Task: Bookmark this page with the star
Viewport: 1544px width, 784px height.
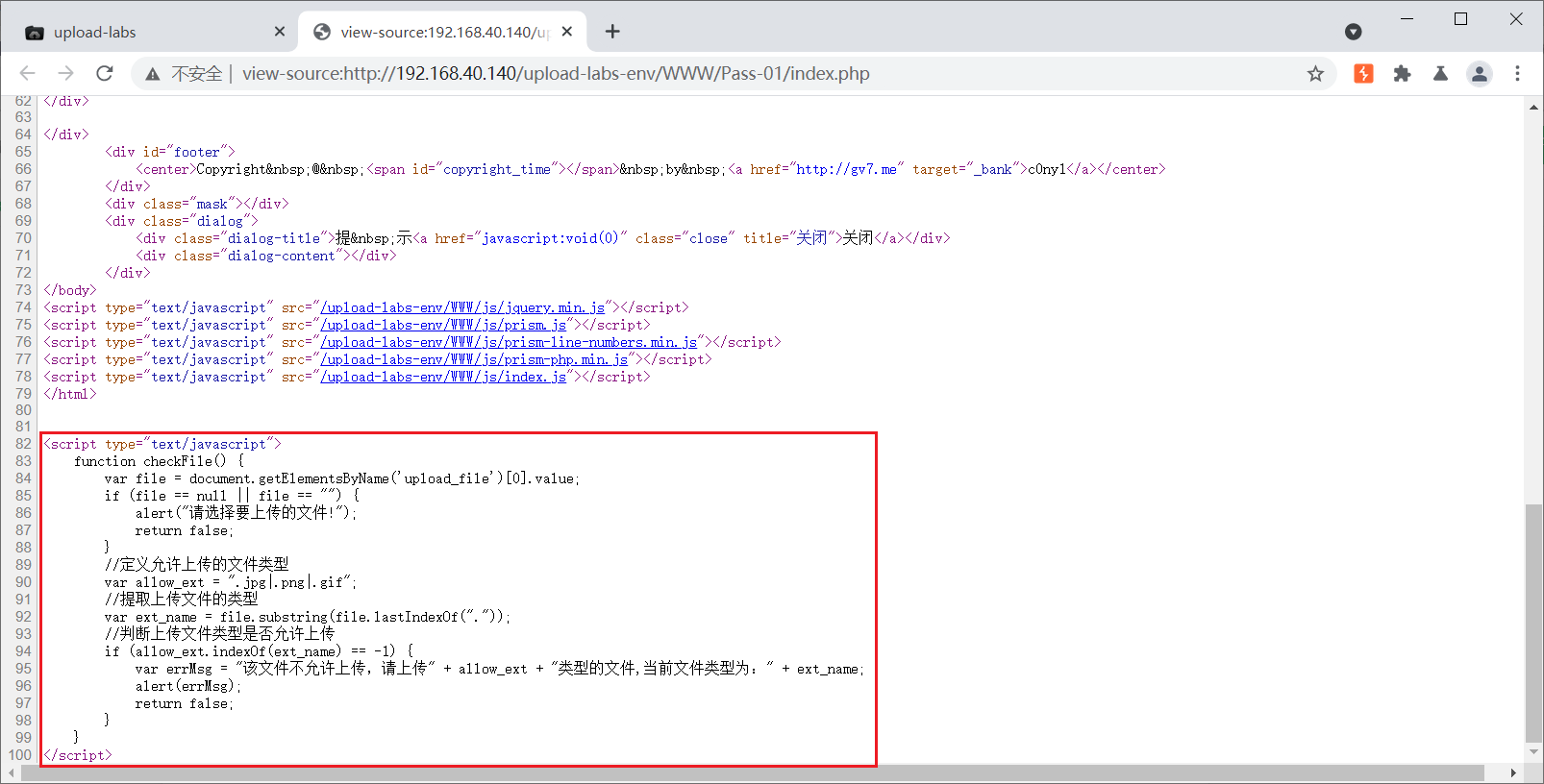Action: (1315, 74)
